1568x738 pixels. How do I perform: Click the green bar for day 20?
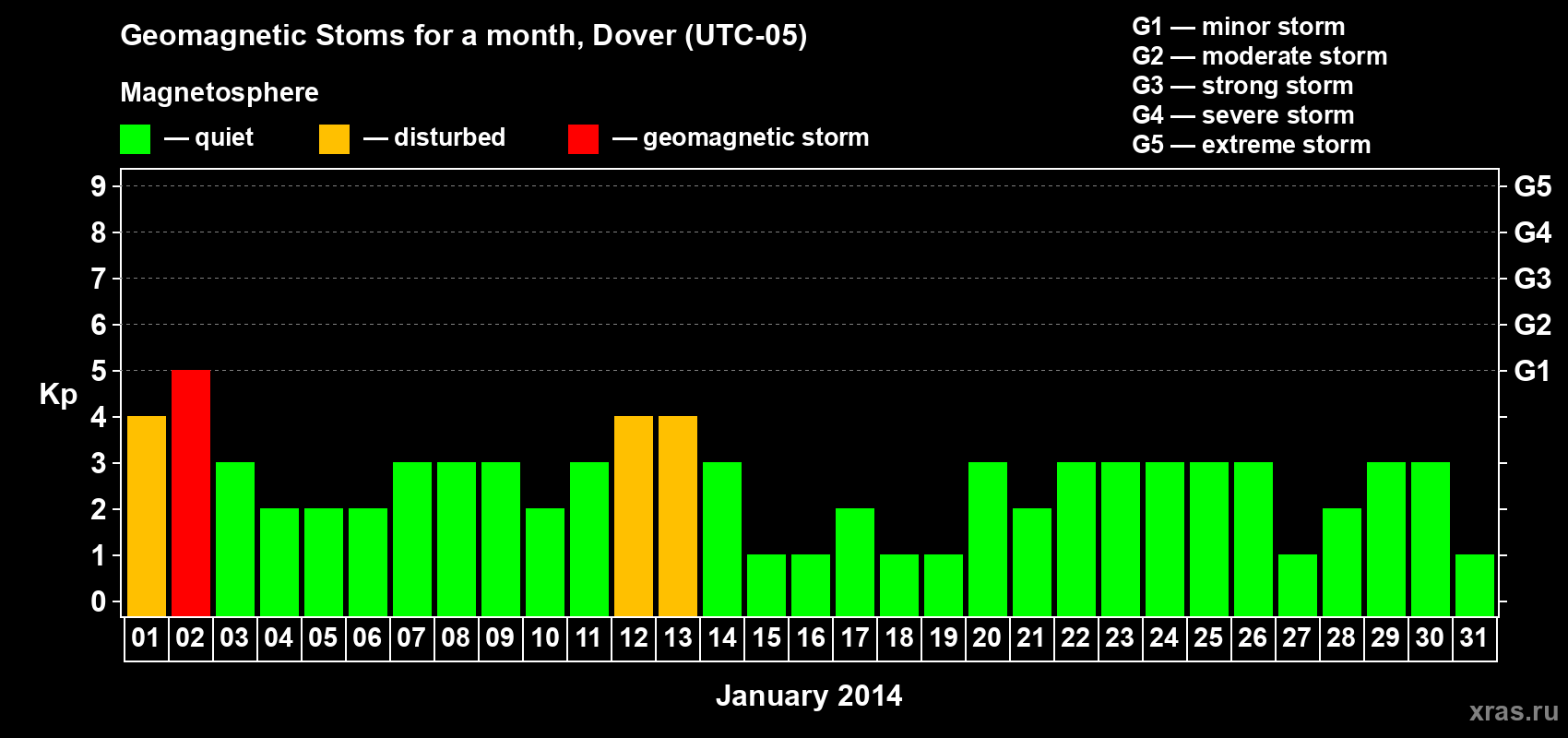(988, 540)
